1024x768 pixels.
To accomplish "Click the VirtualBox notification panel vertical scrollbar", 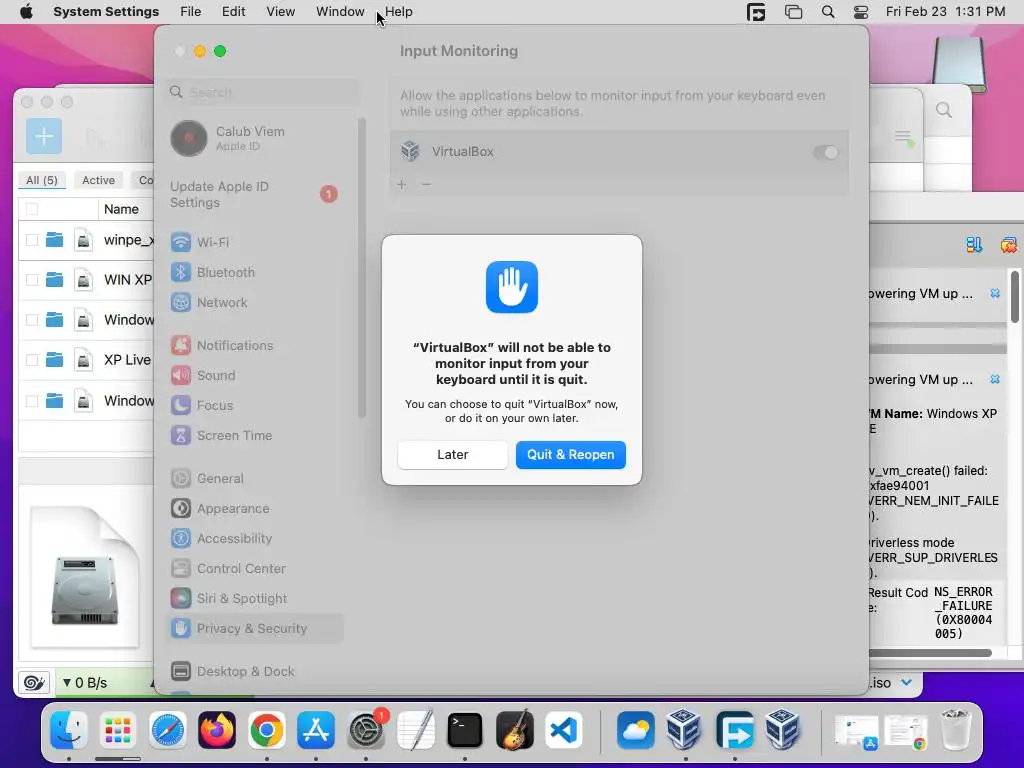I will click(x=1014, y=297).
